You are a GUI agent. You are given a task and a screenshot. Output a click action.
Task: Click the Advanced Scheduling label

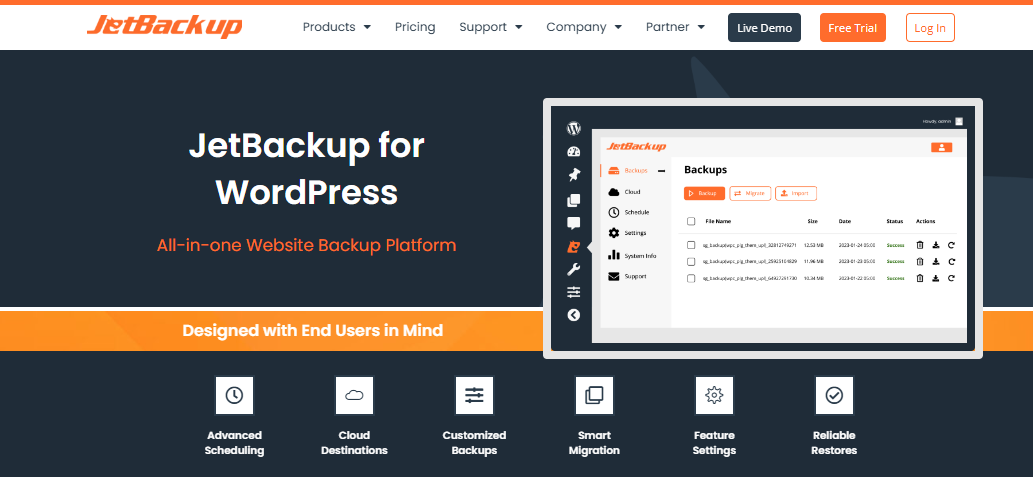pos(234,443)
